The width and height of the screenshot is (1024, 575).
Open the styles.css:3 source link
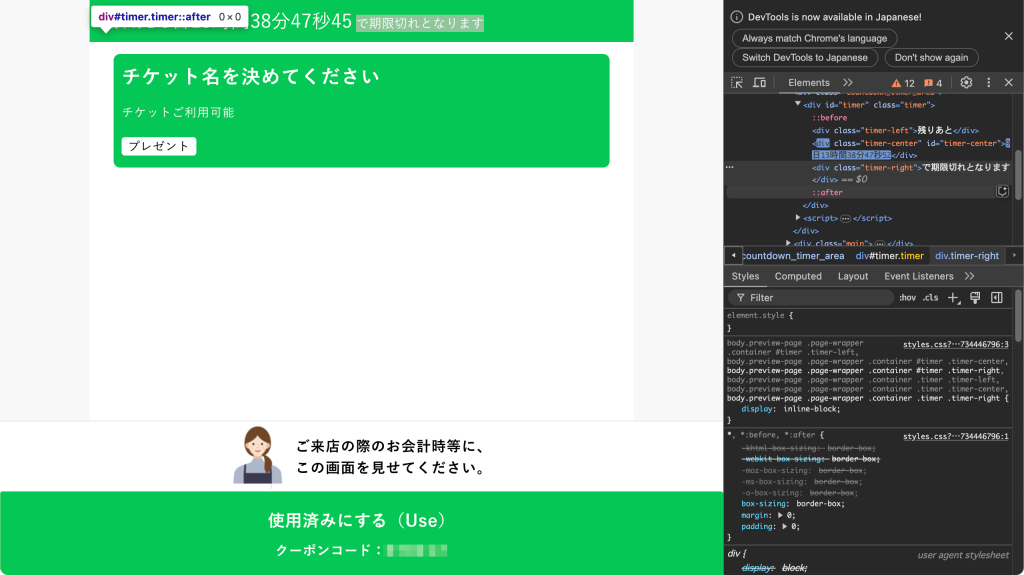pyautogui.click(x=955, y=344)
